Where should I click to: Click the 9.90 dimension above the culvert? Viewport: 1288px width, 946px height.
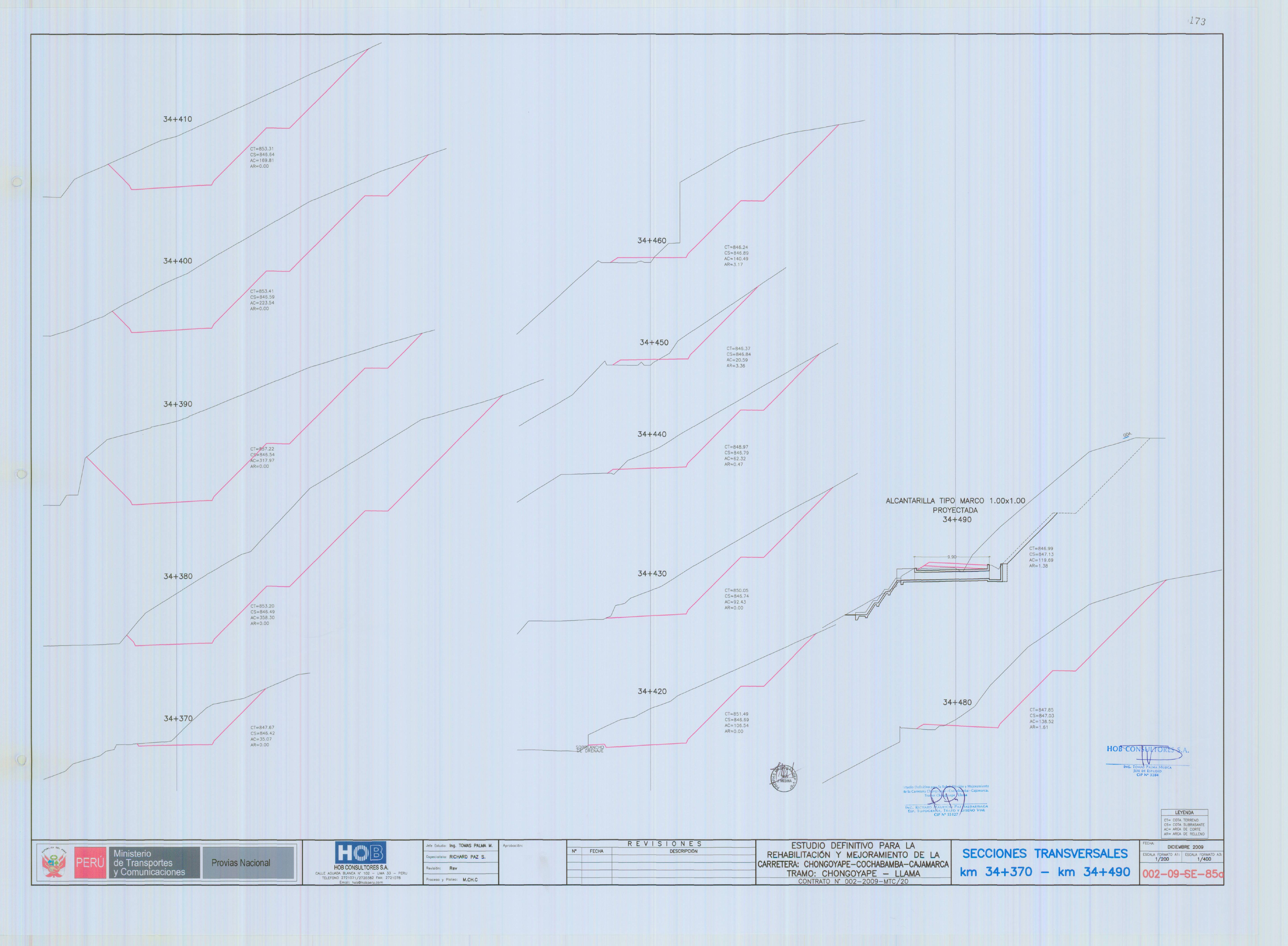tap(951, 557)
